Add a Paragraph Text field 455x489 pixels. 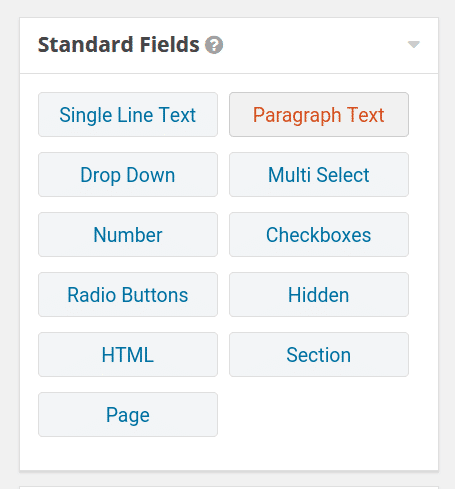(319, 115)
